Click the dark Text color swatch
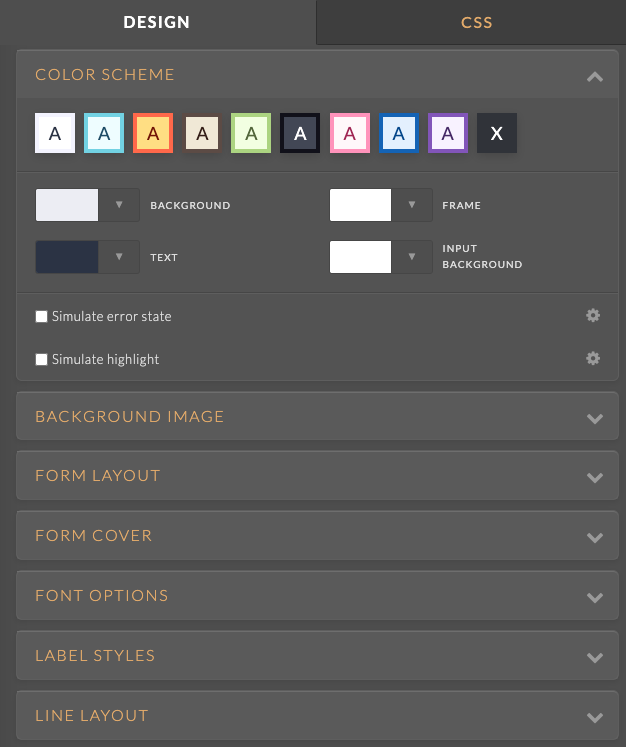 (67, 257)
